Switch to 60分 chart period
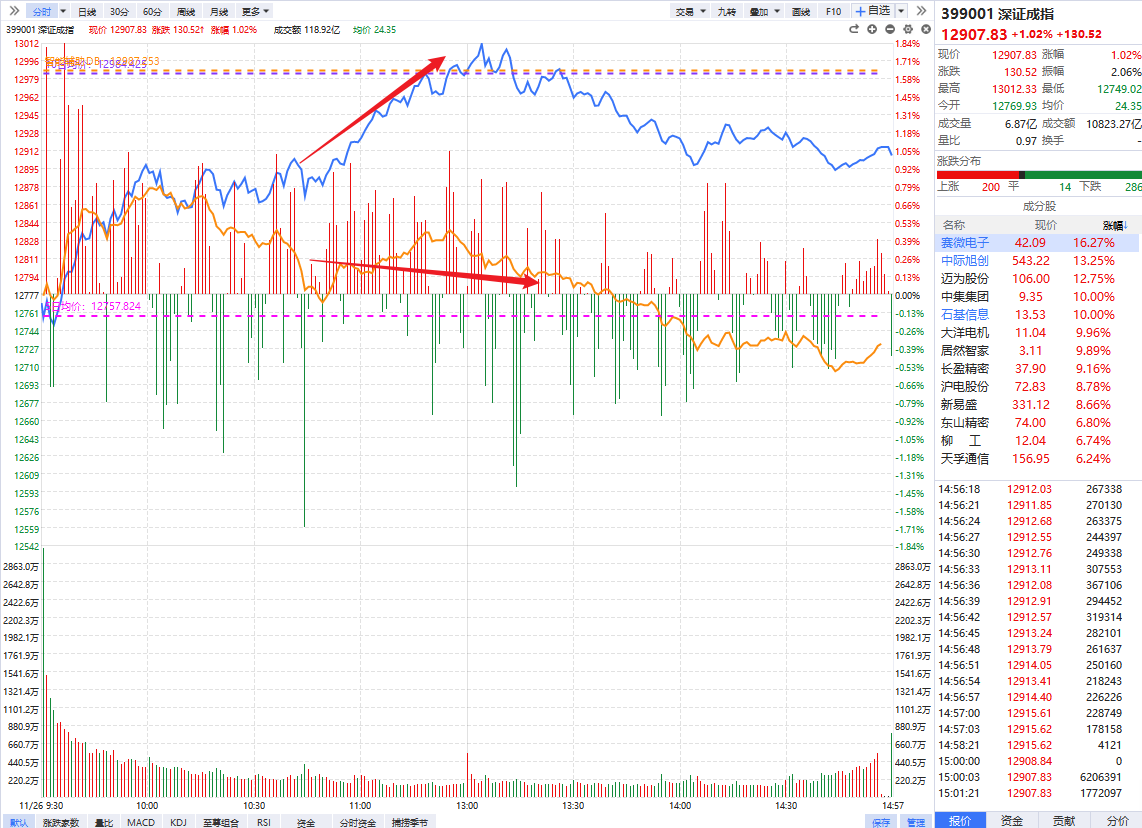Screen dimensions: 1142x828 tap(152, 12)
